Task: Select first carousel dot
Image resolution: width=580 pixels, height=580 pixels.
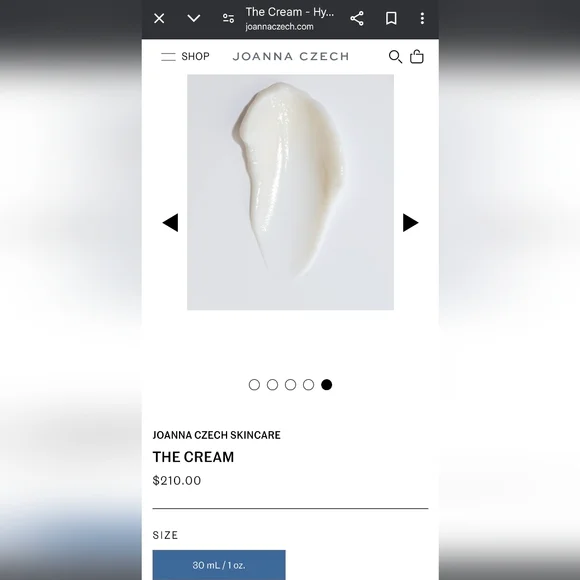Action: point(254,385)
